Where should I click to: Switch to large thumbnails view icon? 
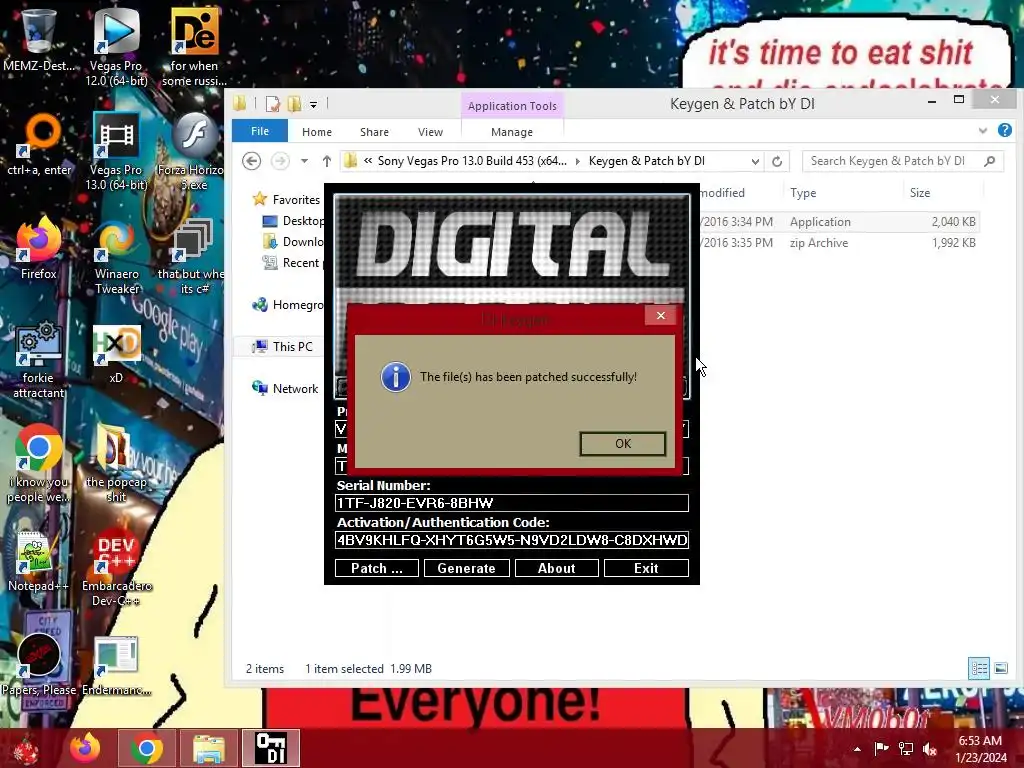point(1001,668)
